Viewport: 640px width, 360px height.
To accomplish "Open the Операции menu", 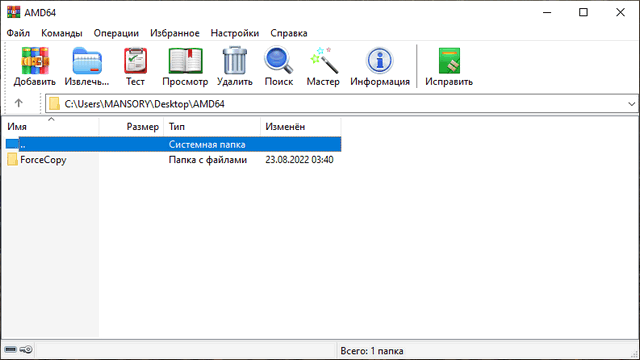I will click(116, 33).
